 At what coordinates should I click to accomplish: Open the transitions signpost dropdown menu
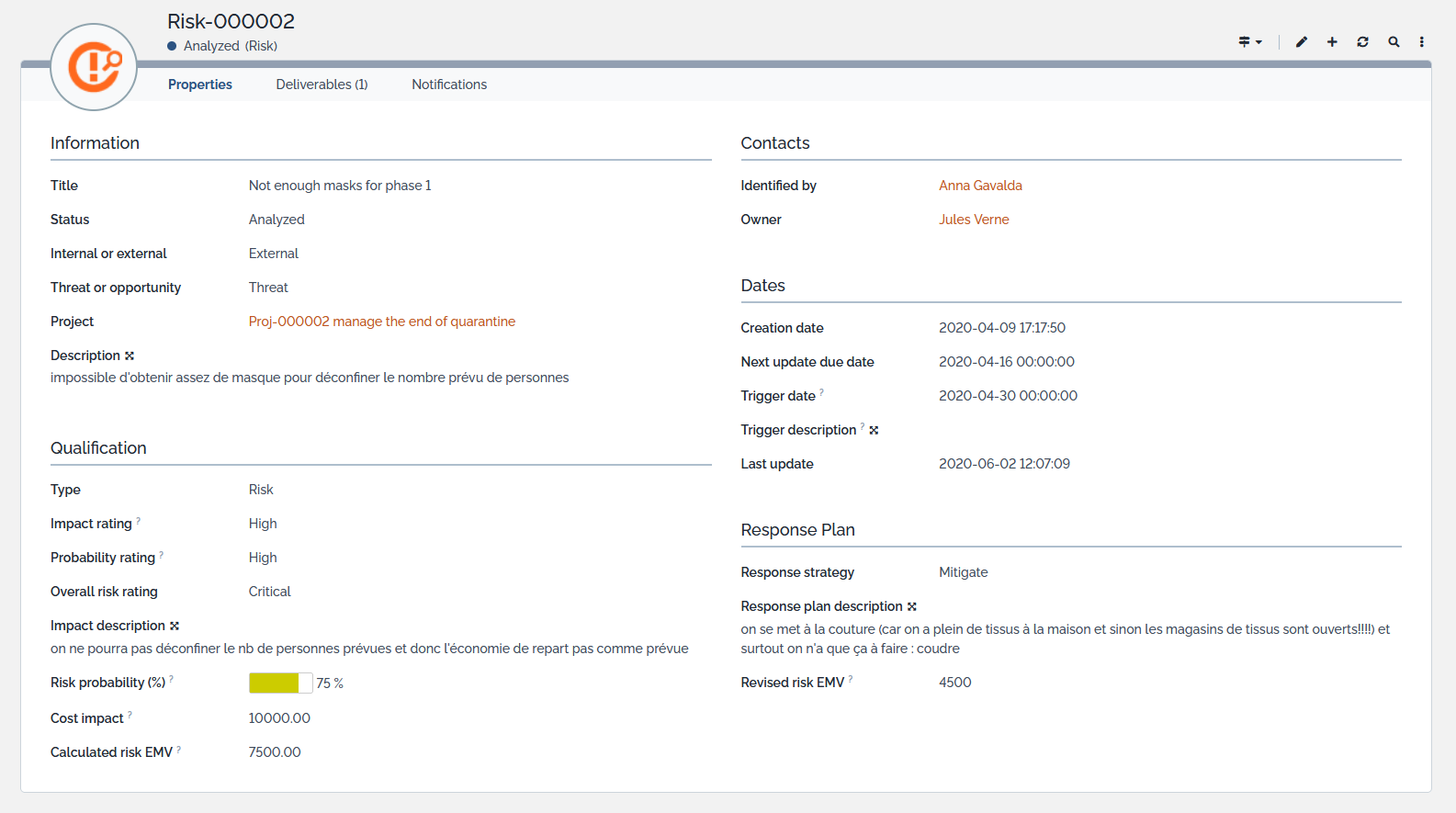pyautogui.click(x=1249, y=42)
